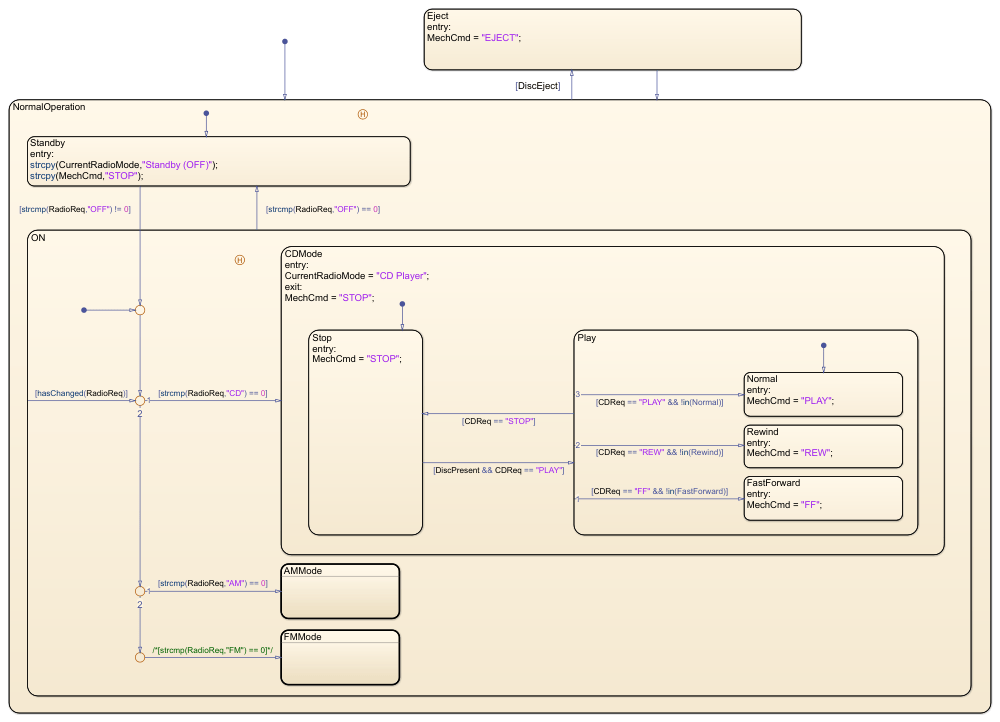Click the history junction inside NormalOperation

point(364,115)
